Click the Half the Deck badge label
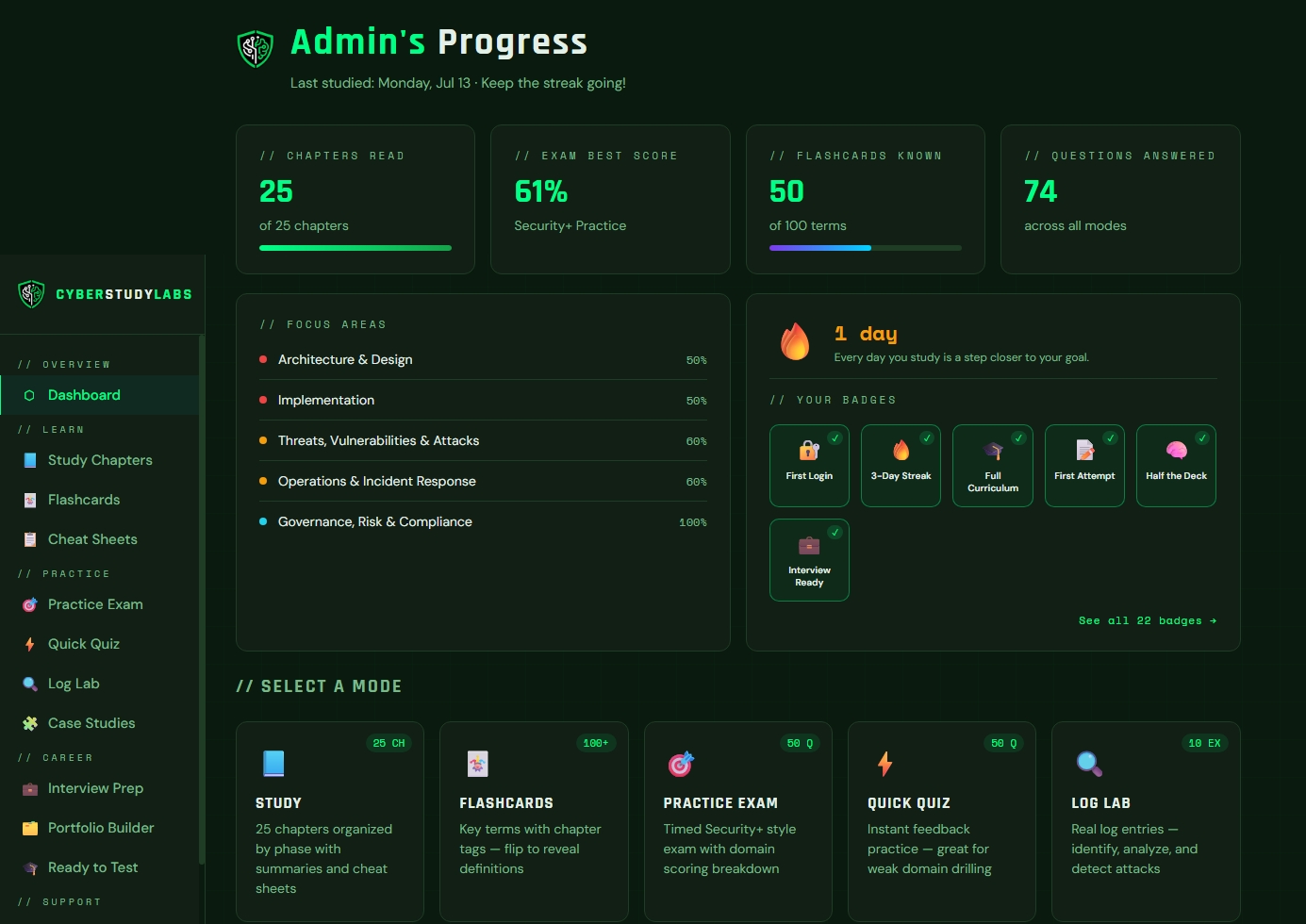Screen dimensions: 1306x924 [1176, 476]
